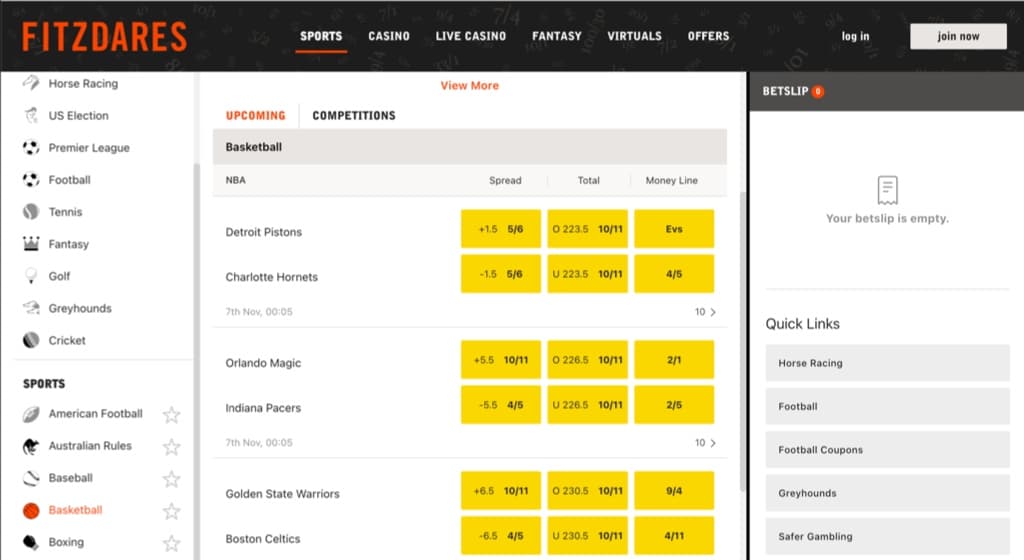
Task: Click the Greyhounds icon in sidebar
Action: pyautogui.click(x=31, y=307)
